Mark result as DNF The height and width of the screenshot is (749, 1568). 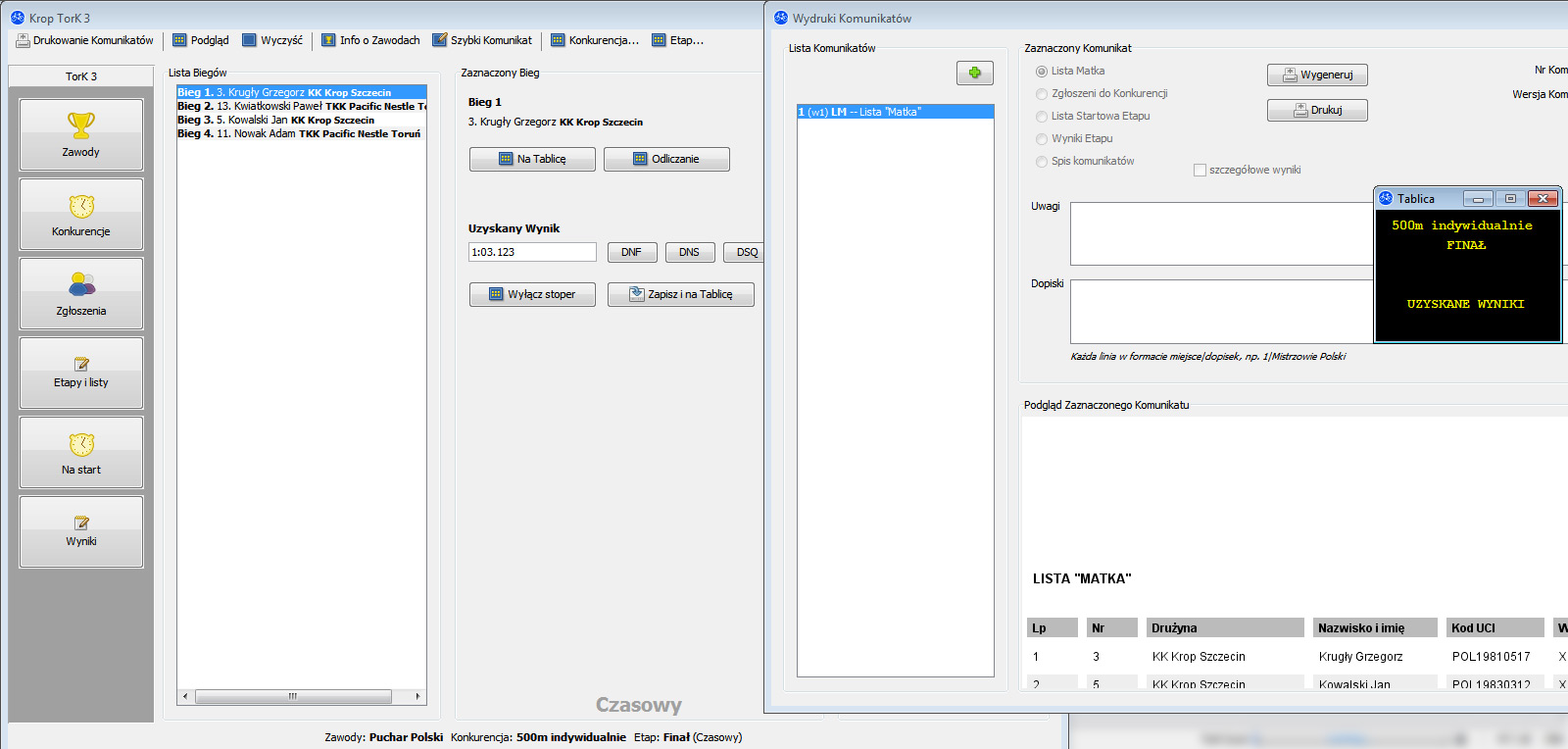[631, 252]
